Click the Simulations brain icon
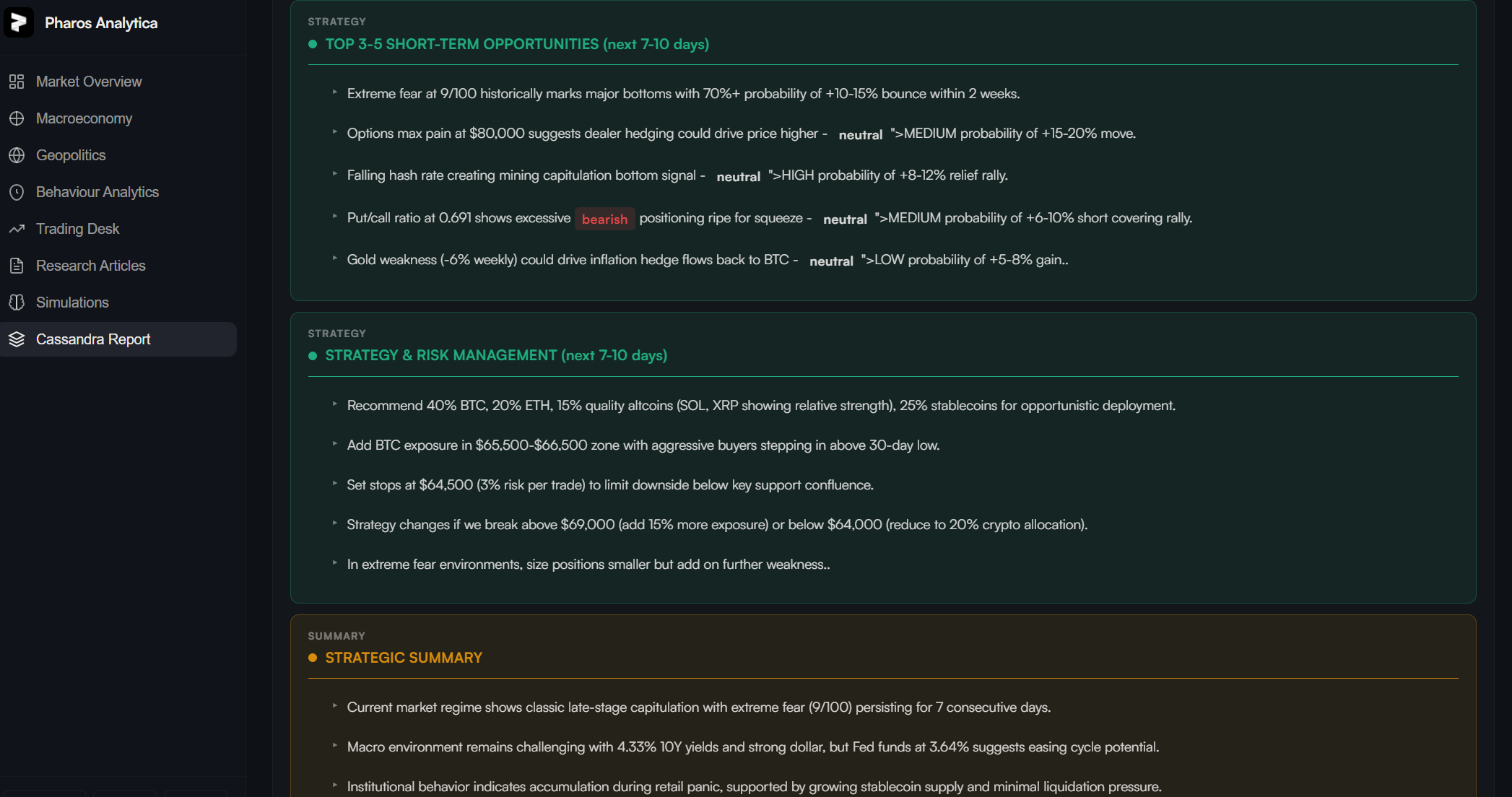The width and height of the screenshot is (1512, 797). pyautogui.click(x=17, y=302)
